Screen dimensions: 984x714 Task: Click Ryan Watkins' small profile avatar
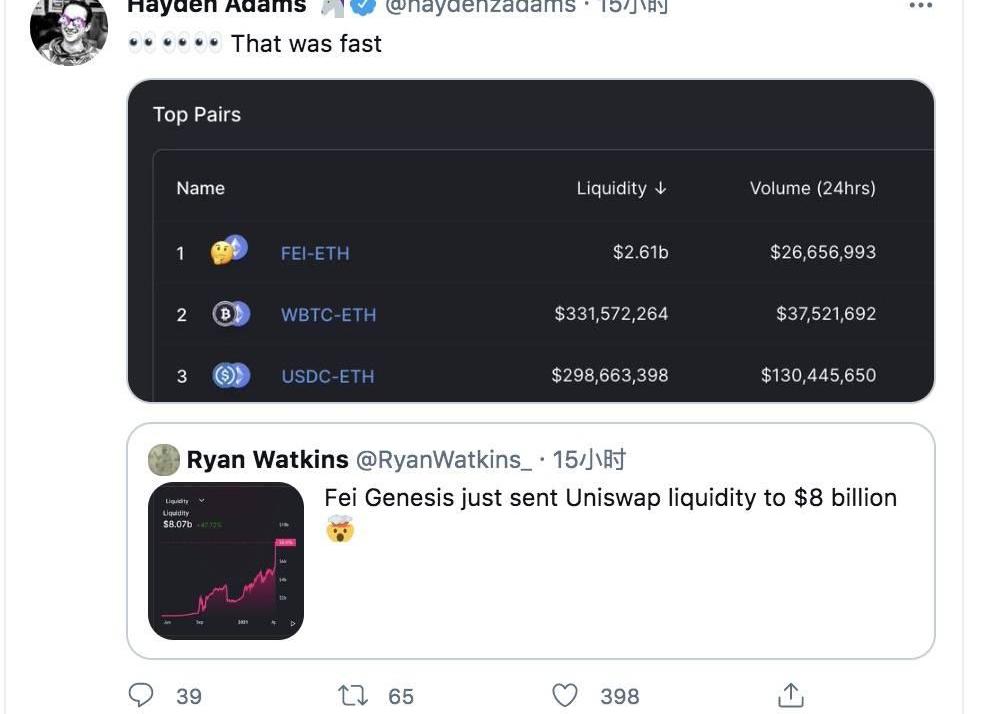pyautogui.click(x=164, y=460)
